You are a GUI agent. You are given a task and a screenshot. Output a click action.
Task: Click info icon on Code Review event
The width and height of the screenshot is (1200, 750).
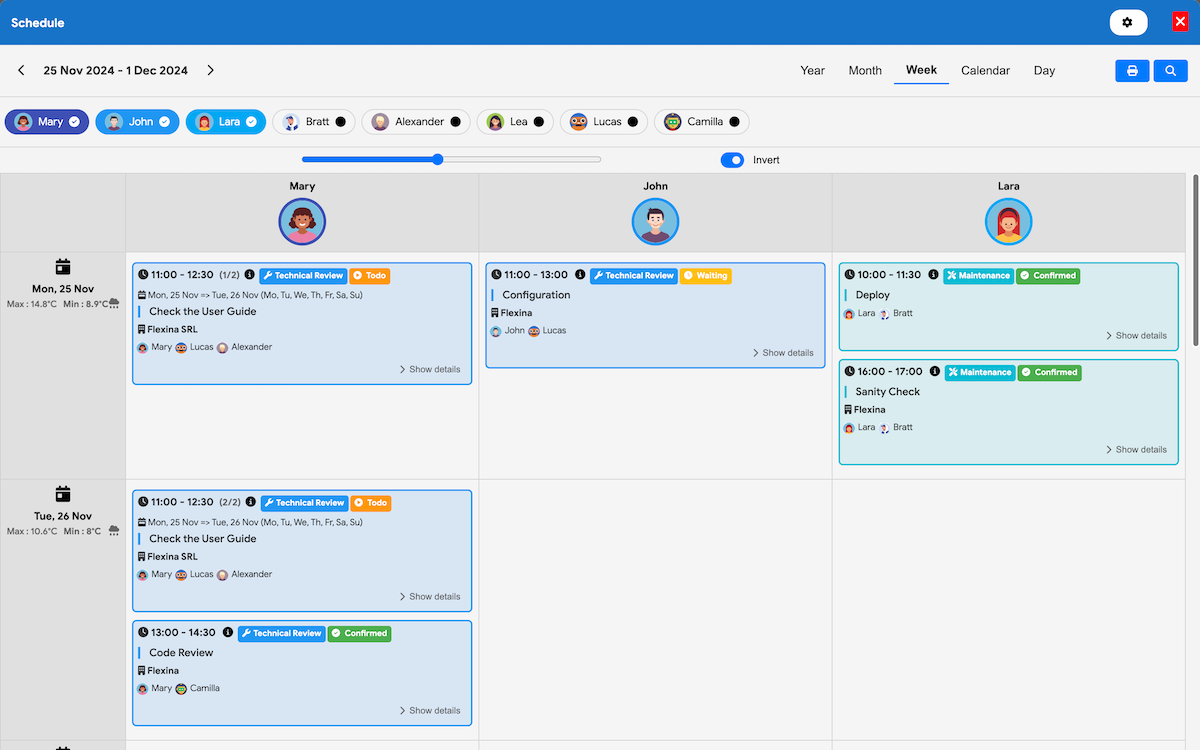228,633
